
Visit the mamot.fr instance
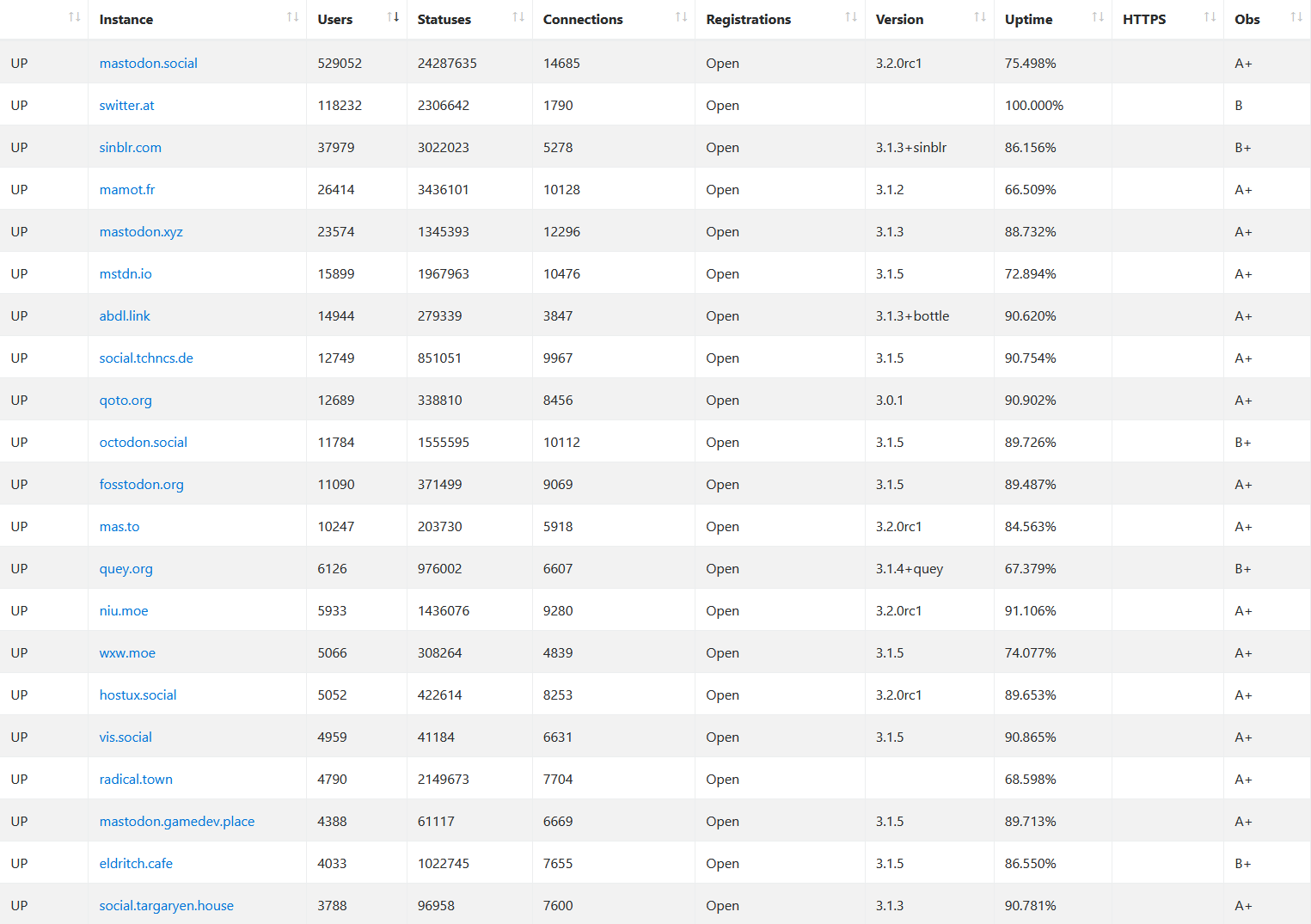127,190
